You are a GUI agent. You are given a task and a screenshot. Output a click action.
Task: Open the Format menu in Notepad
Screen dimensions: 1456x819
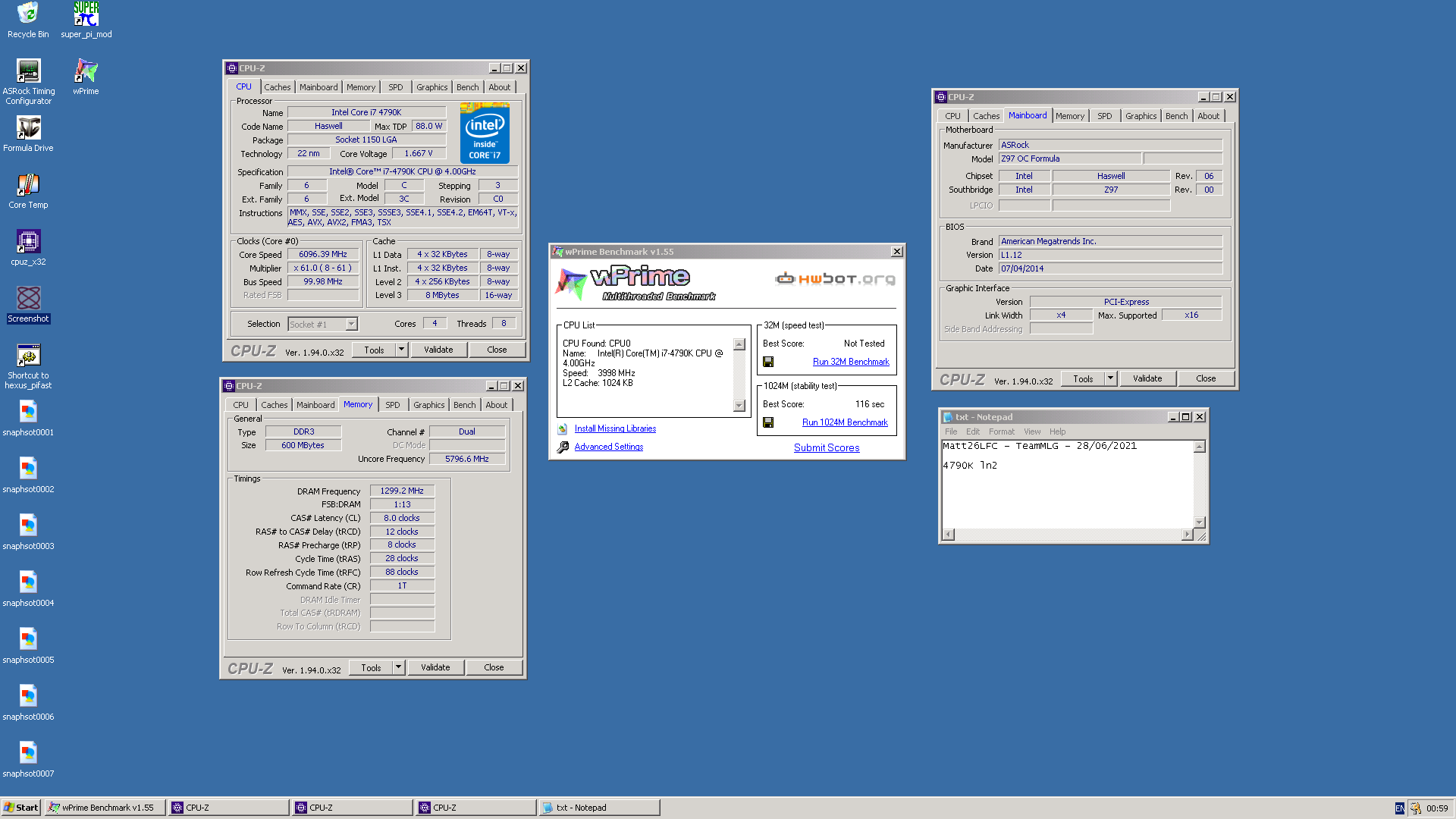(x=1001, y=431)
